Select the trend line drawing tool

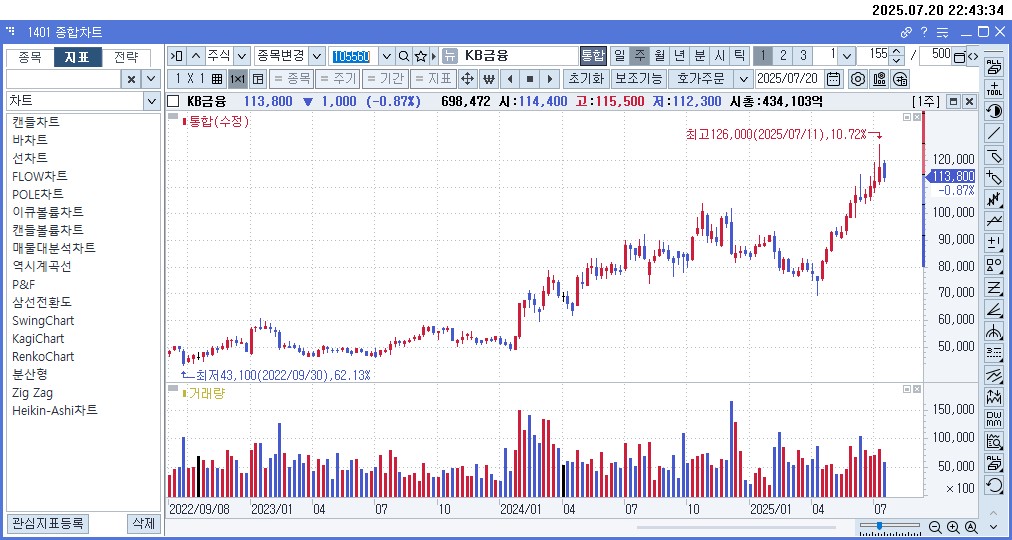point(994,134)
